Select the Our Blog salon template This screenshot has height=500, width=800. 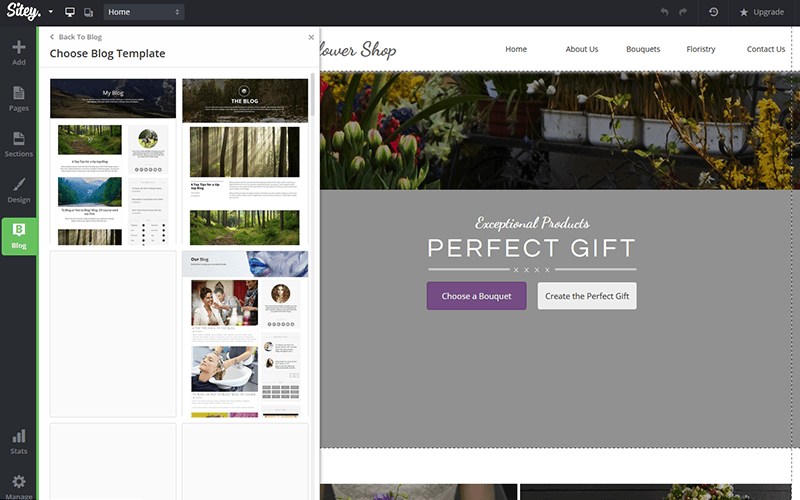[x=245, y=333]
